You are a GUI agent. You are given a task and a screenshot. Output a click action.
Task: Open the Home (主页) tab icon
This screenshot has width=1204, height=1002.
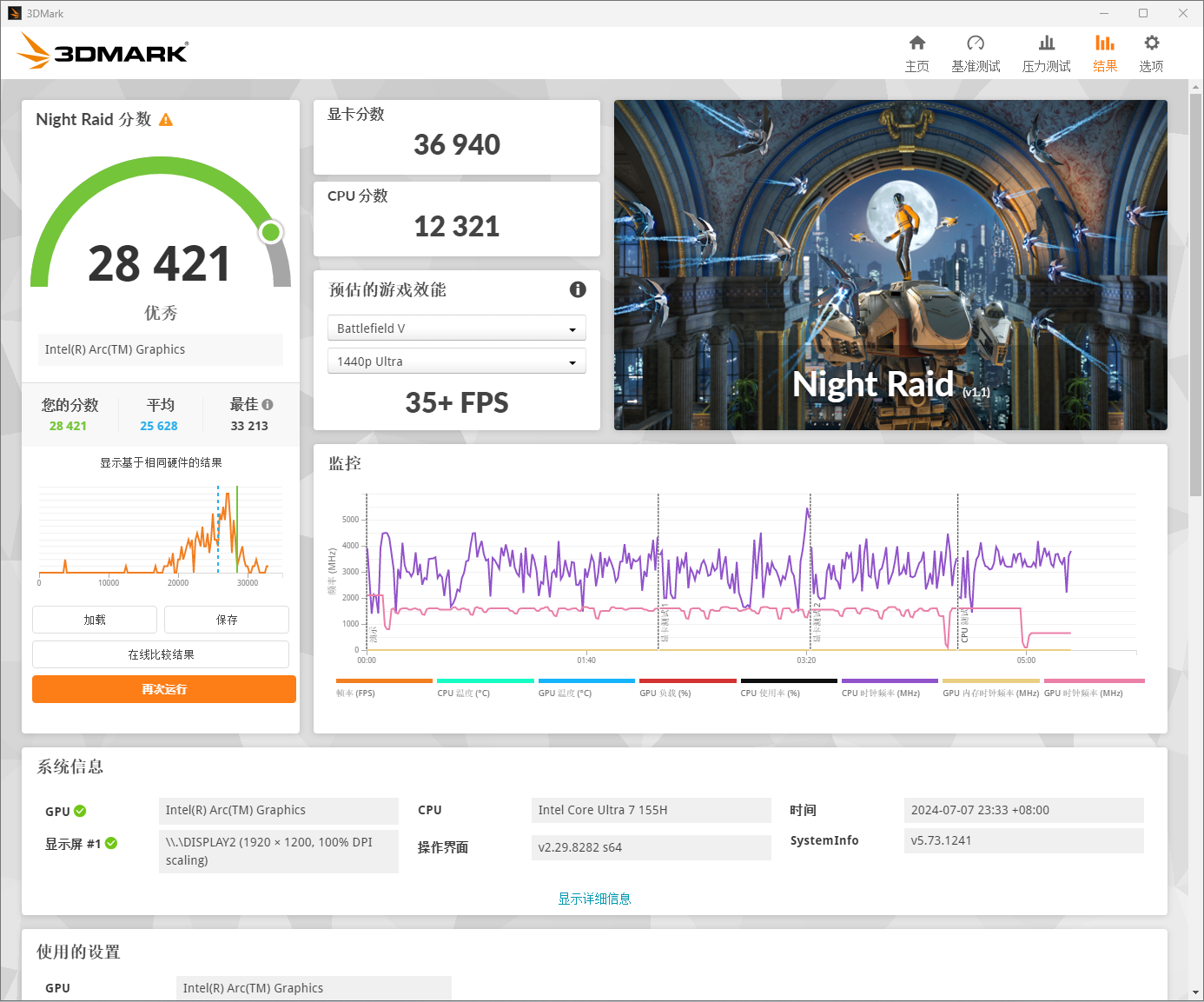pyautogui.click(x=917, y=43)
